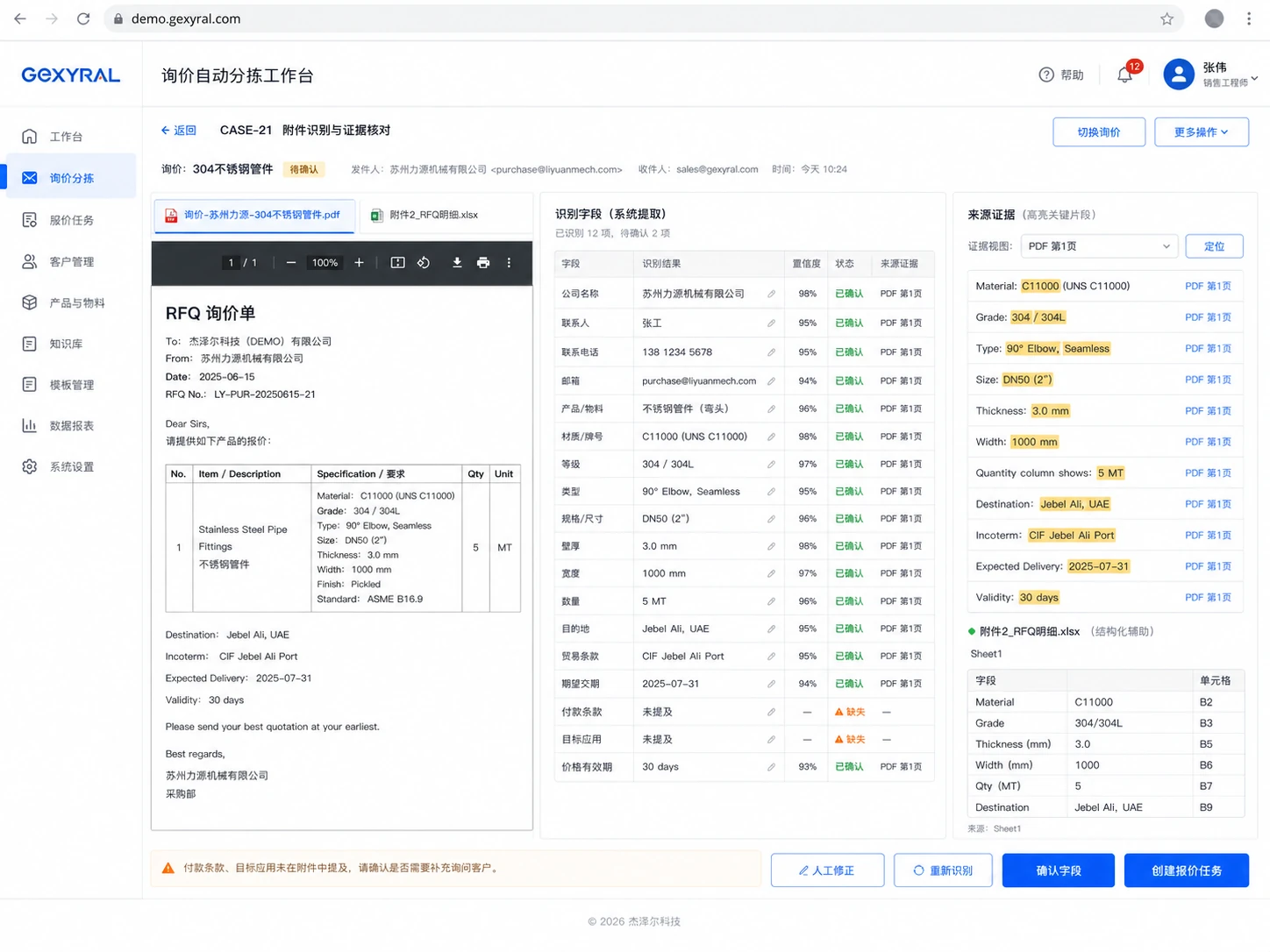The width and height of the screenshot is (1270, 952).
Task: Download the RFQ PDF file
Action: 457,263
